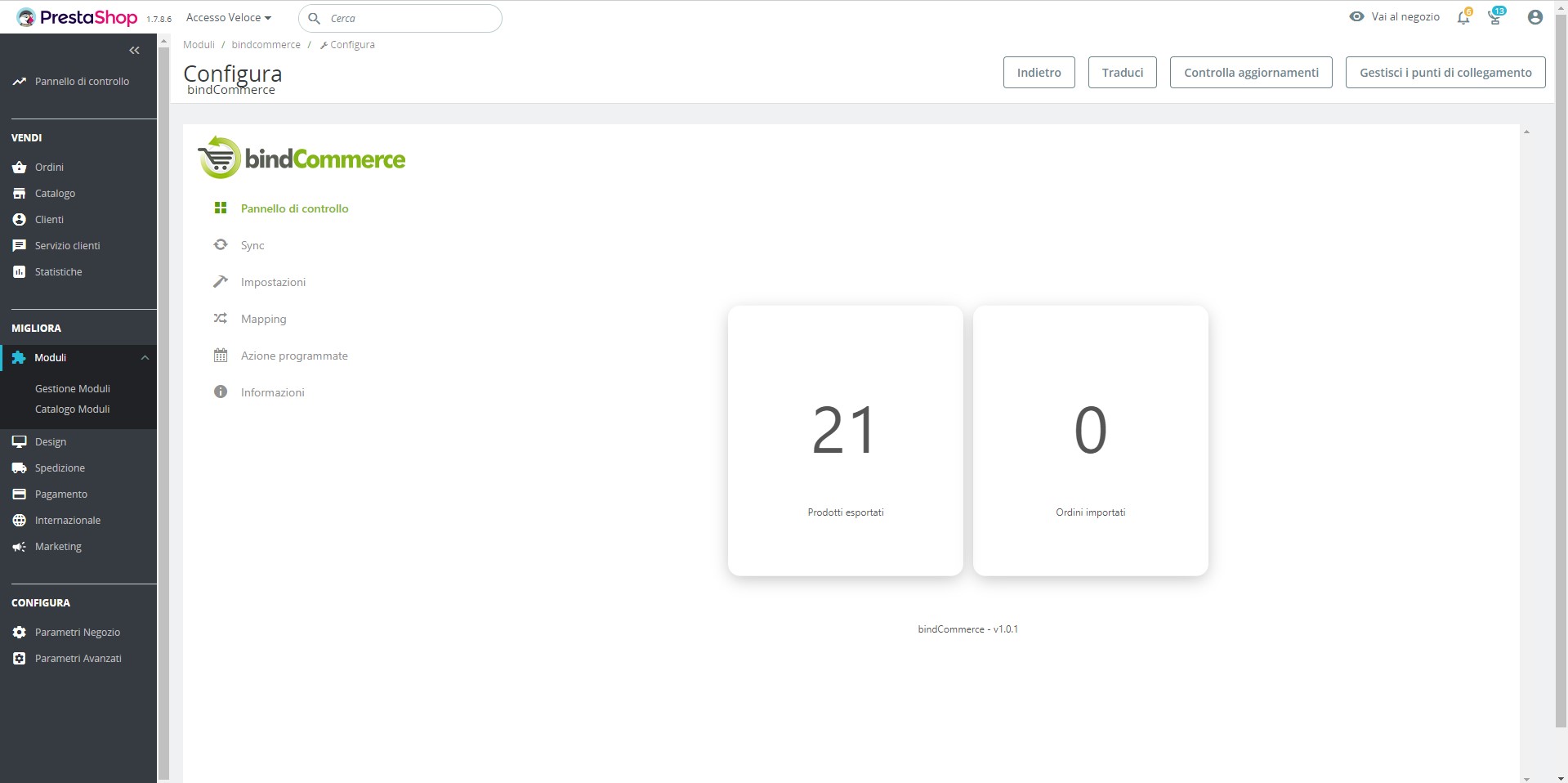
Task: Click the trophy icon in header
Action: pos(1494,18)
